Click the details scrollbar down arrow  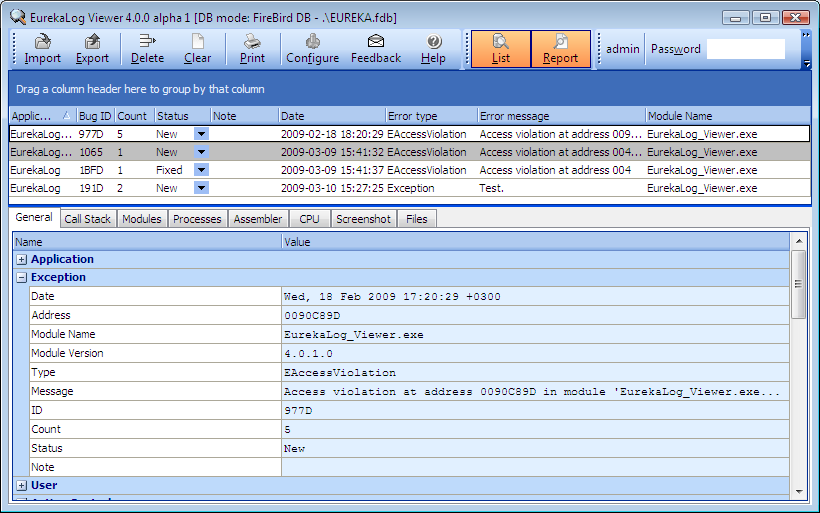(799, 492)
